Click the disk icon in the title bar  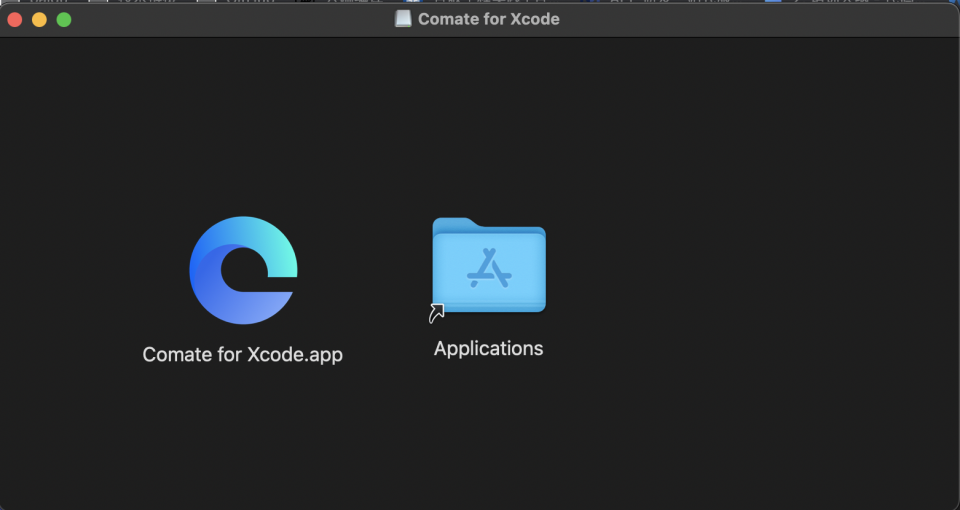point(403,19)
